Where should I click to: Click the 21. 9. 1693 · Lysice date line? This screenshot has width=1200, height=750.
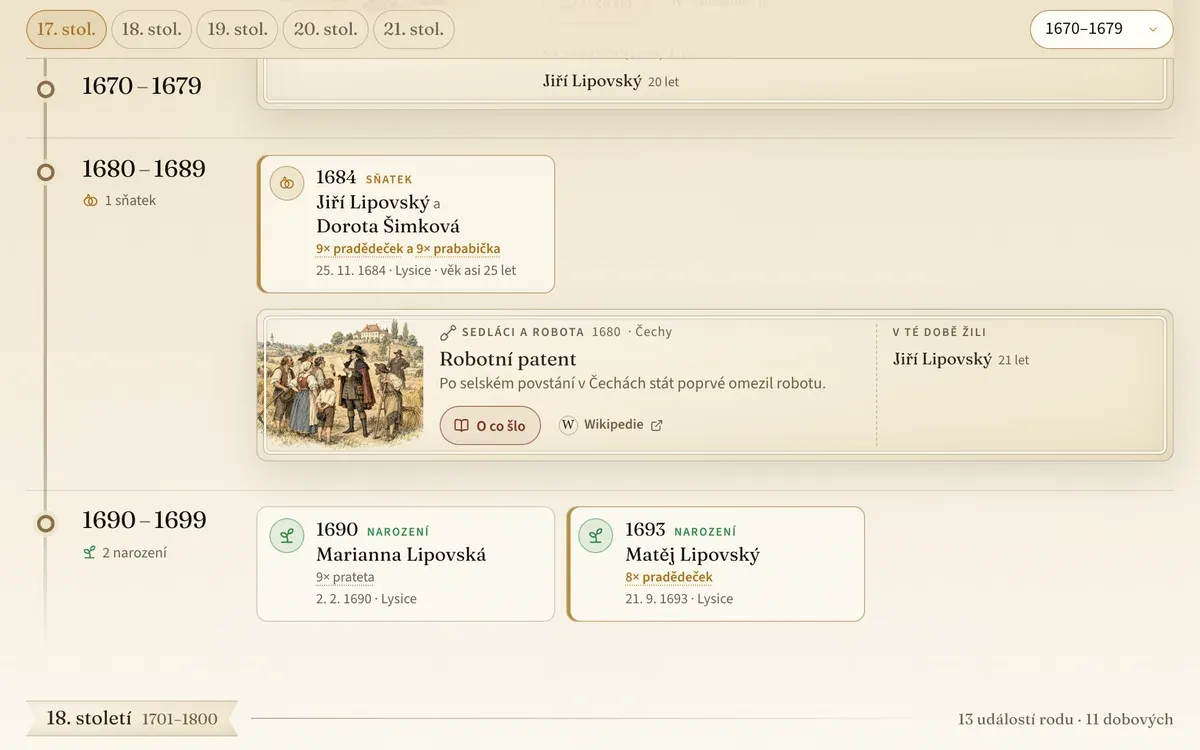pos(679,599)
